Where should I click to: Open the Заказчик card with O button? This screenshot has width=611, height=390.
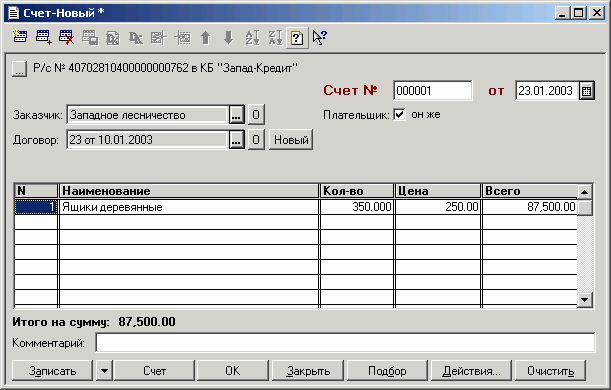(x=256, y=115)
